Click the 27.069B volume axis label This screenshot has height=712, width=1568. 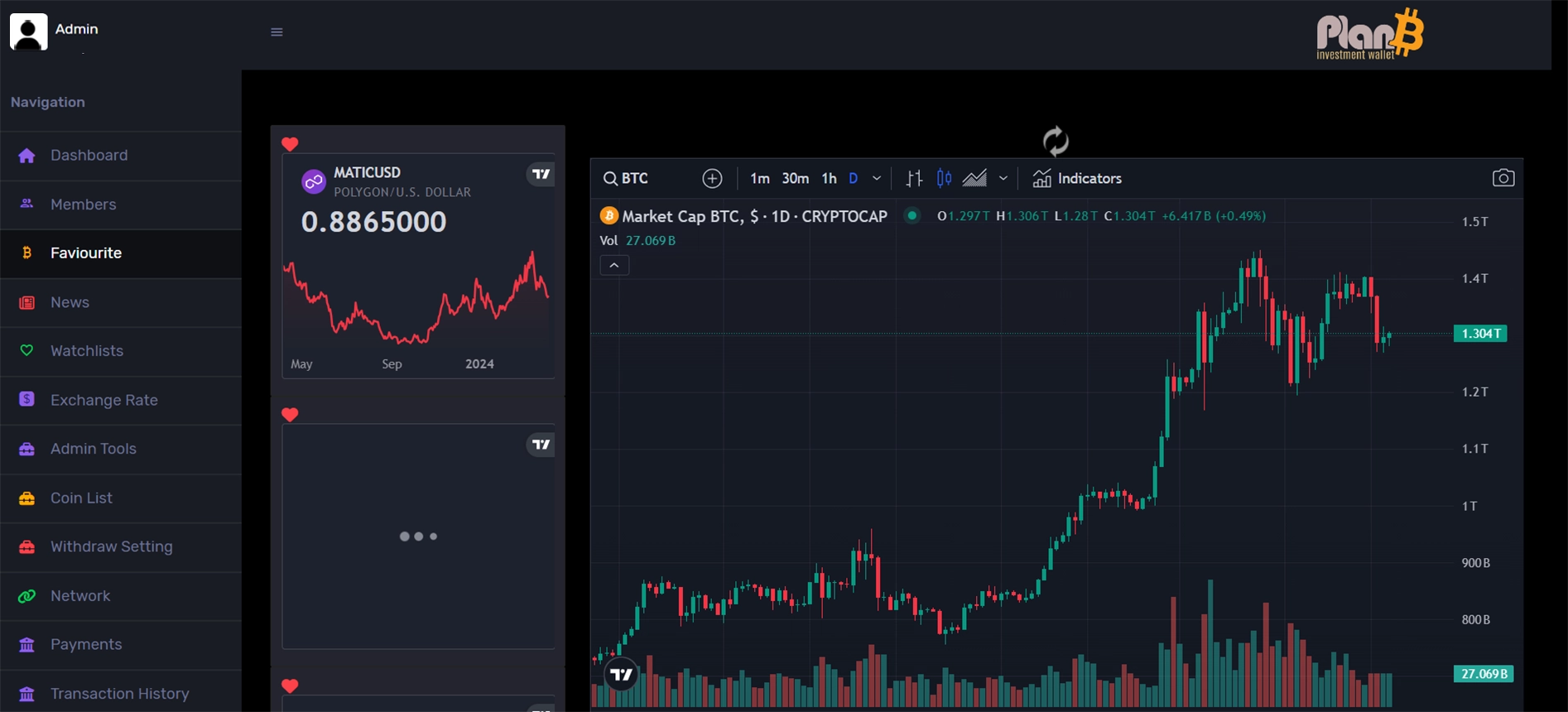point(1484,674)
